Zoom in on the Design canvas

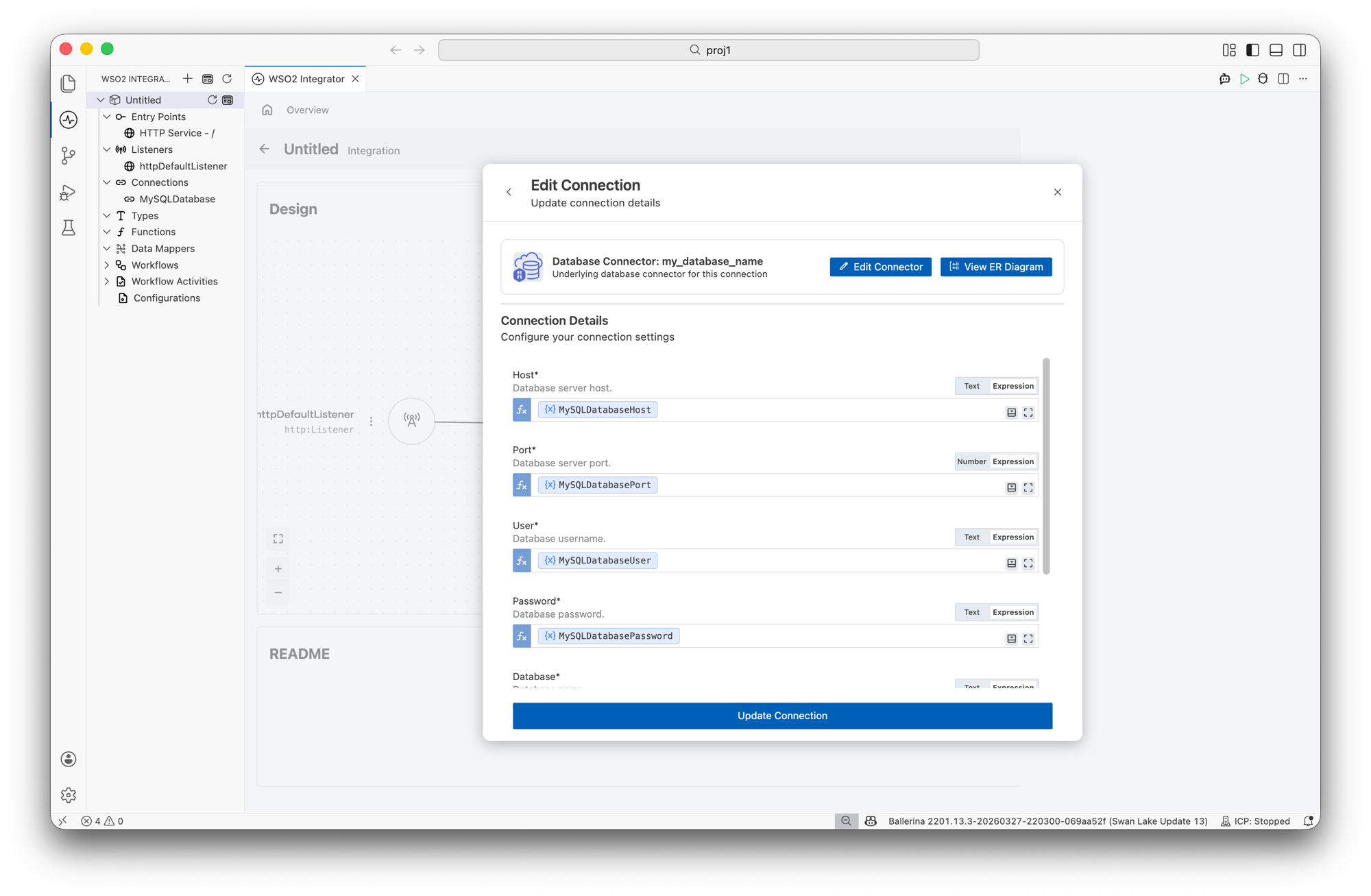[x=278, y=569]
